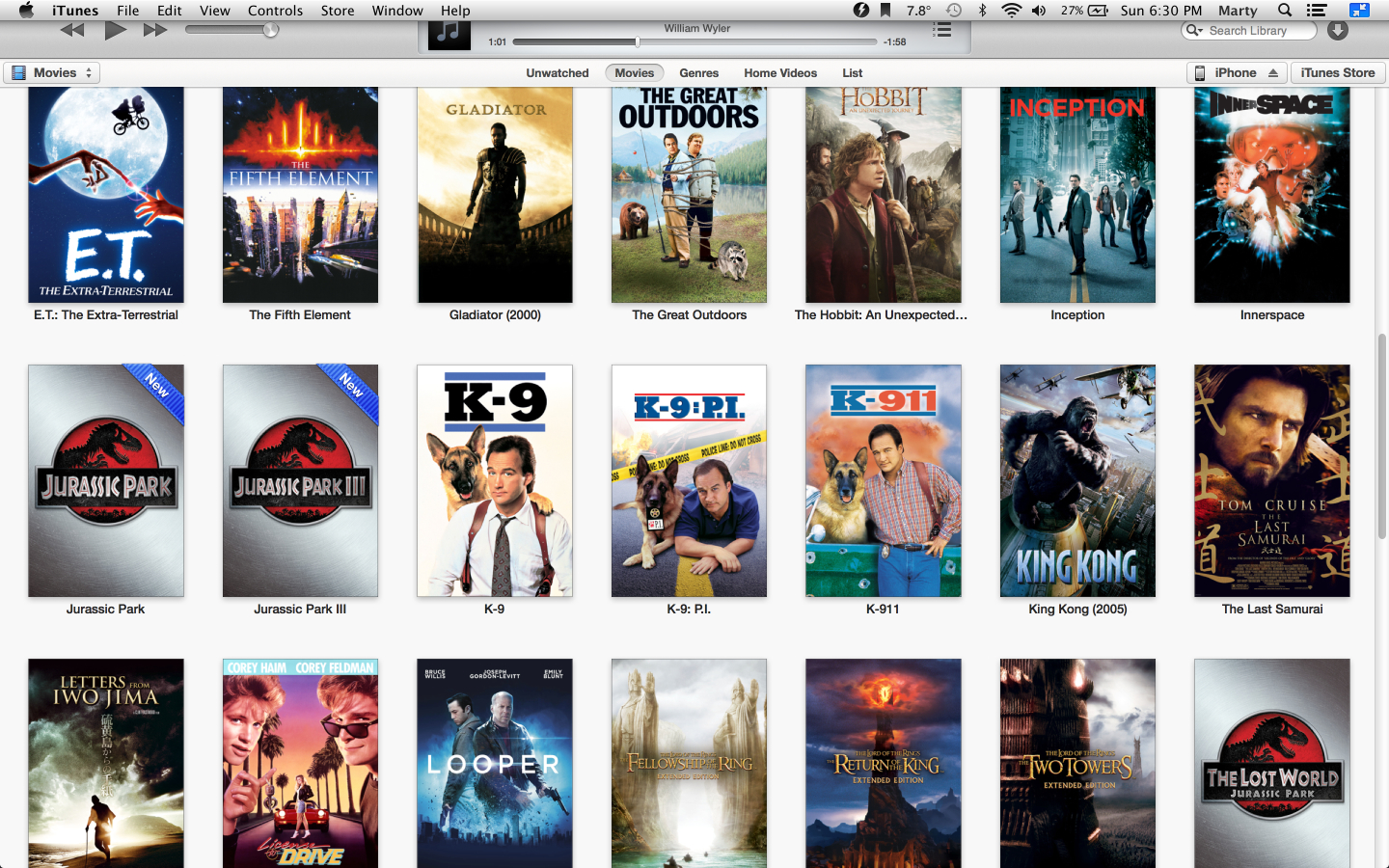1389x868 pixels.
Task: Switch to the Unwatched tab
Action: 558,73
